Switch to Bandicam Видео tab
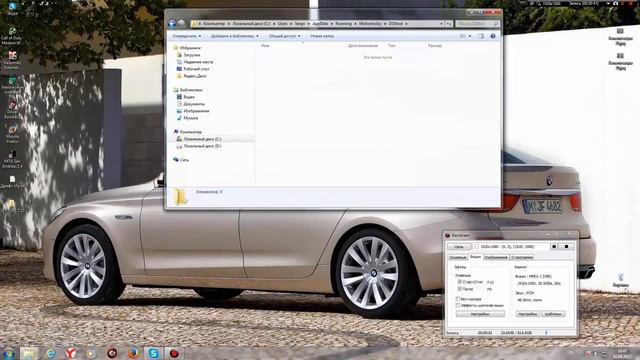Viewport: 640px width, 360px height. pyautogui.click(x=476, y=257)
